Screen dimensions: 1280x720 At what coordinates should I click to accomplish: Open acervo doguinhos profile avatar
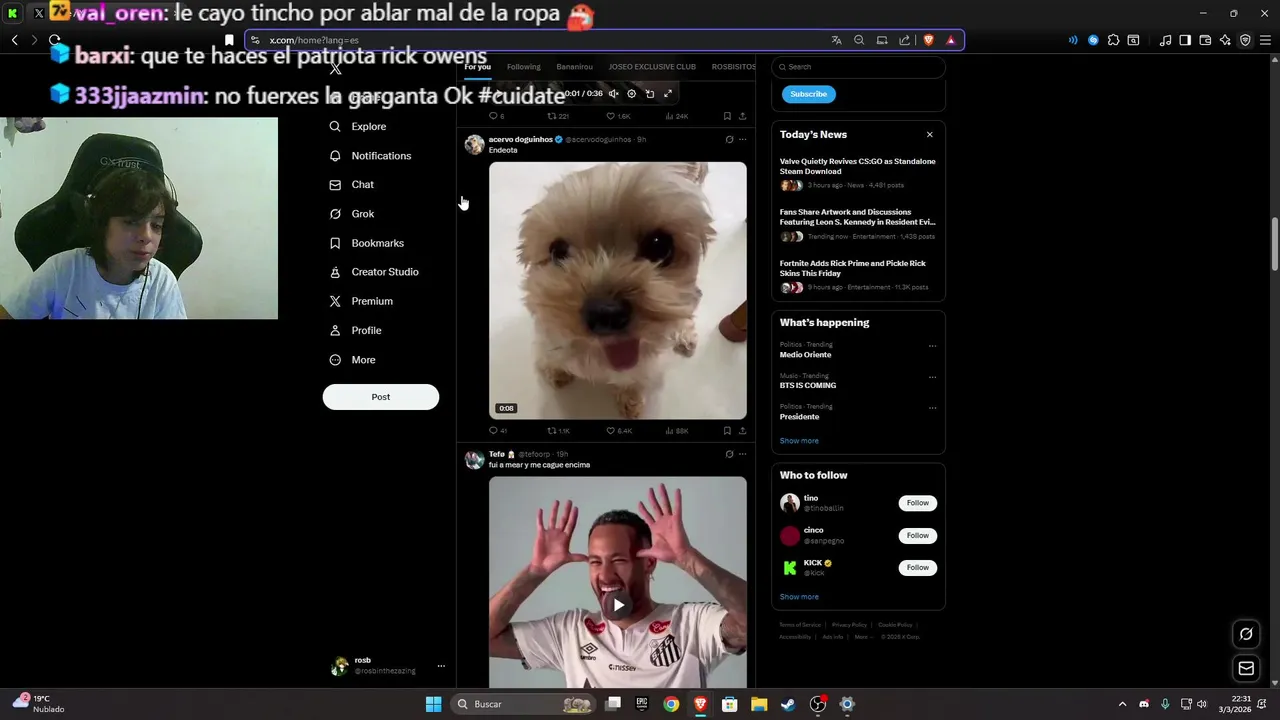tap(475, 144)
